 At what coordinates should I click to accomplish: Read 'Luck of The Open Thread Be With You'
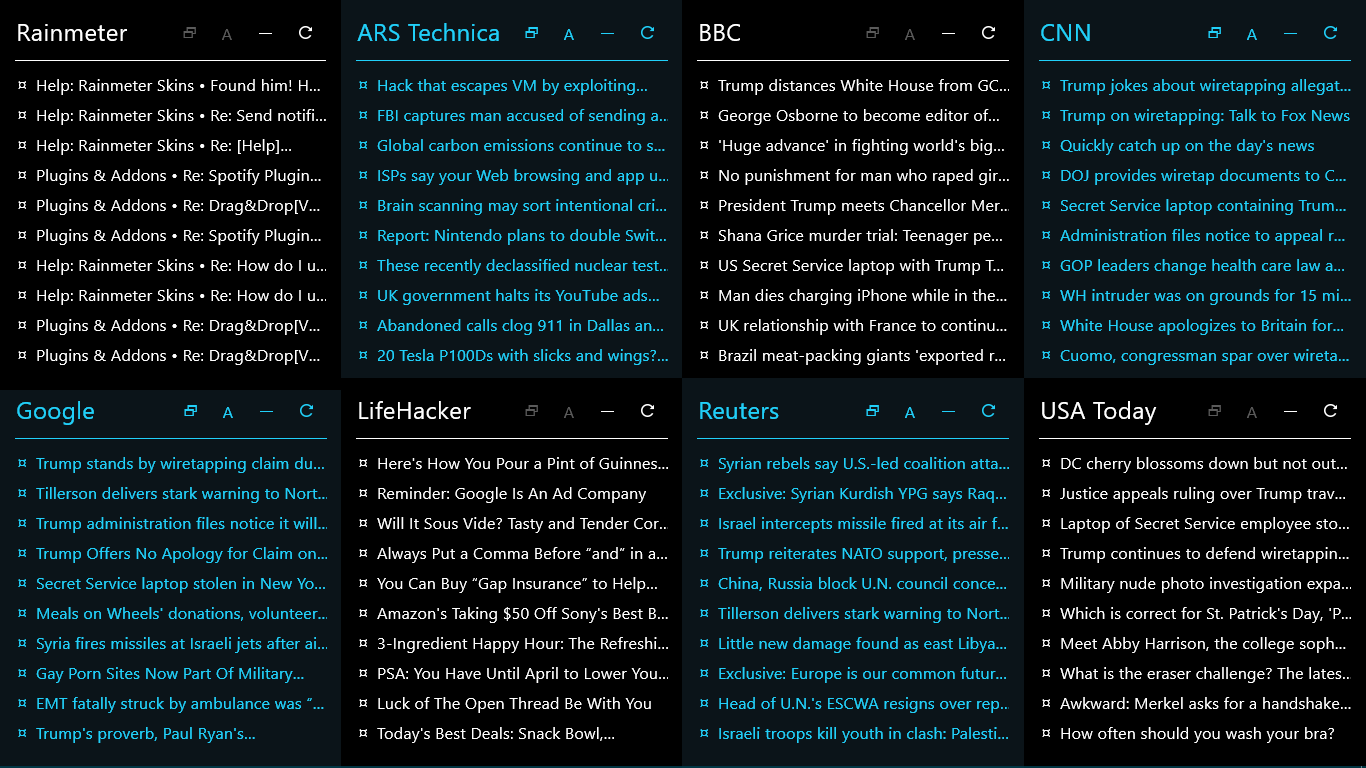513,704
